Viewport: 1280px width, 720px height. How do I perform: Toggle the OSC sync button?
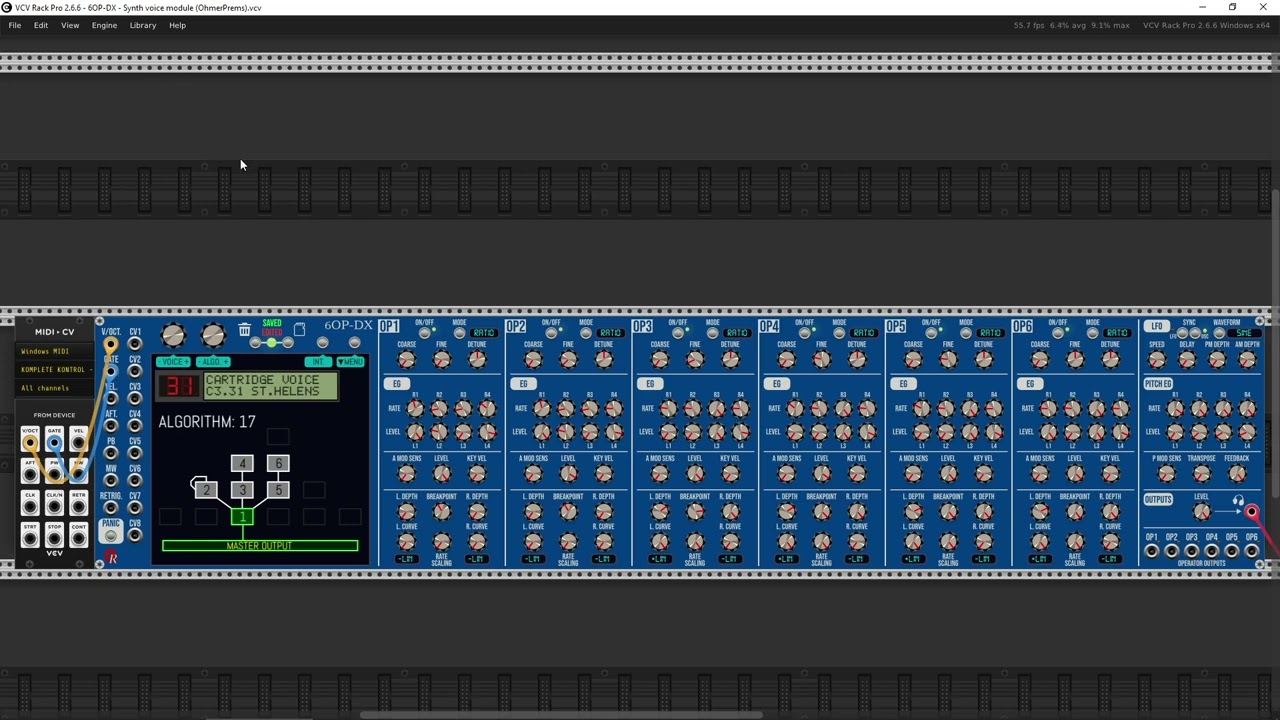pyautogui.click(x=1195, y=334)
